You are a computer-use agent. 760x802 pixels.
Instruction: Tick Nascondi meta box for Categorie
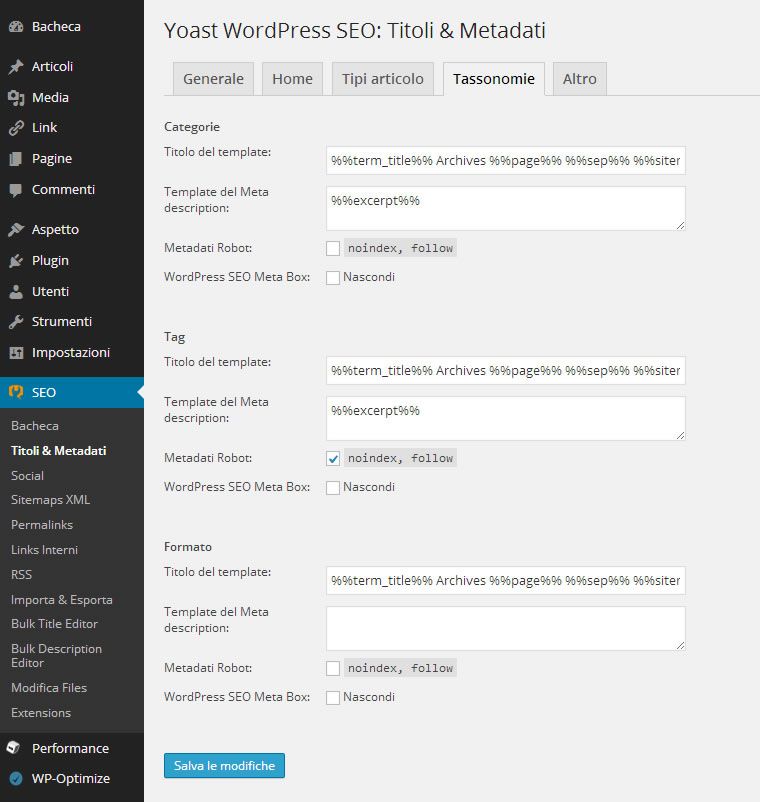tap(333, 278)
